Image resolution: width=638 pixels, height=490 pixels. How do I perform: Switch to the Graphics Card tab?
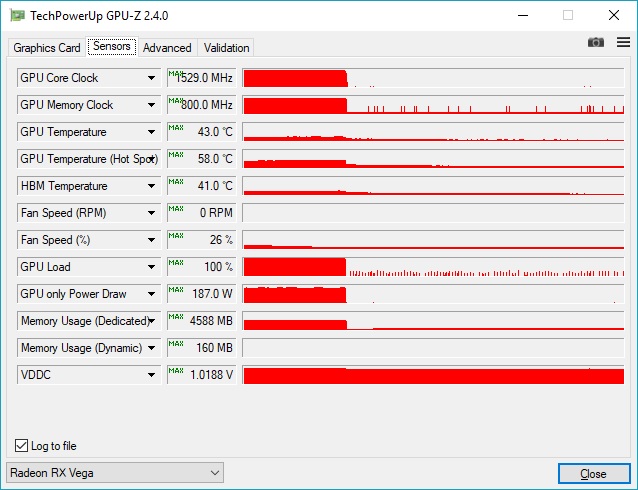pos(47,48)
